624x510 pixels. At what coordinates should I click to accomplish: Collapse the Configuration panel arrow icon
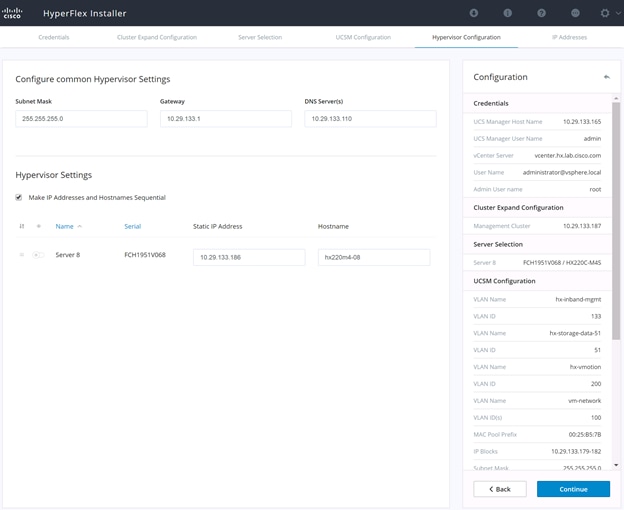click(606, 77)
